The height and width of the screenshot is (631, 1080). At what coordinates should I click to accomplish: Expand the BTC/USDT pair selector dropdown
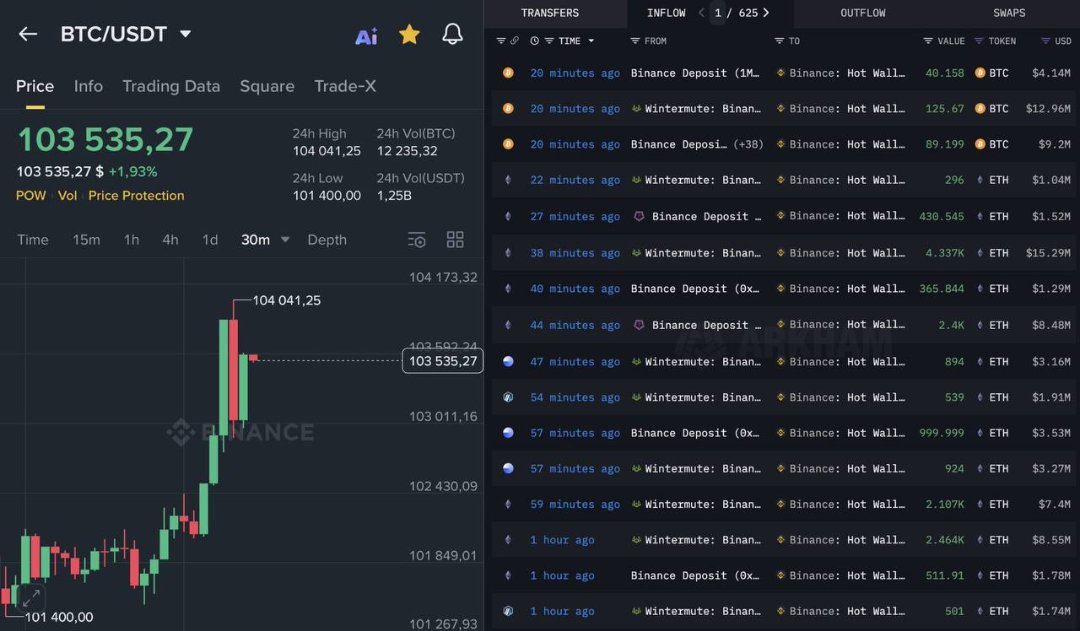[185, 34]
